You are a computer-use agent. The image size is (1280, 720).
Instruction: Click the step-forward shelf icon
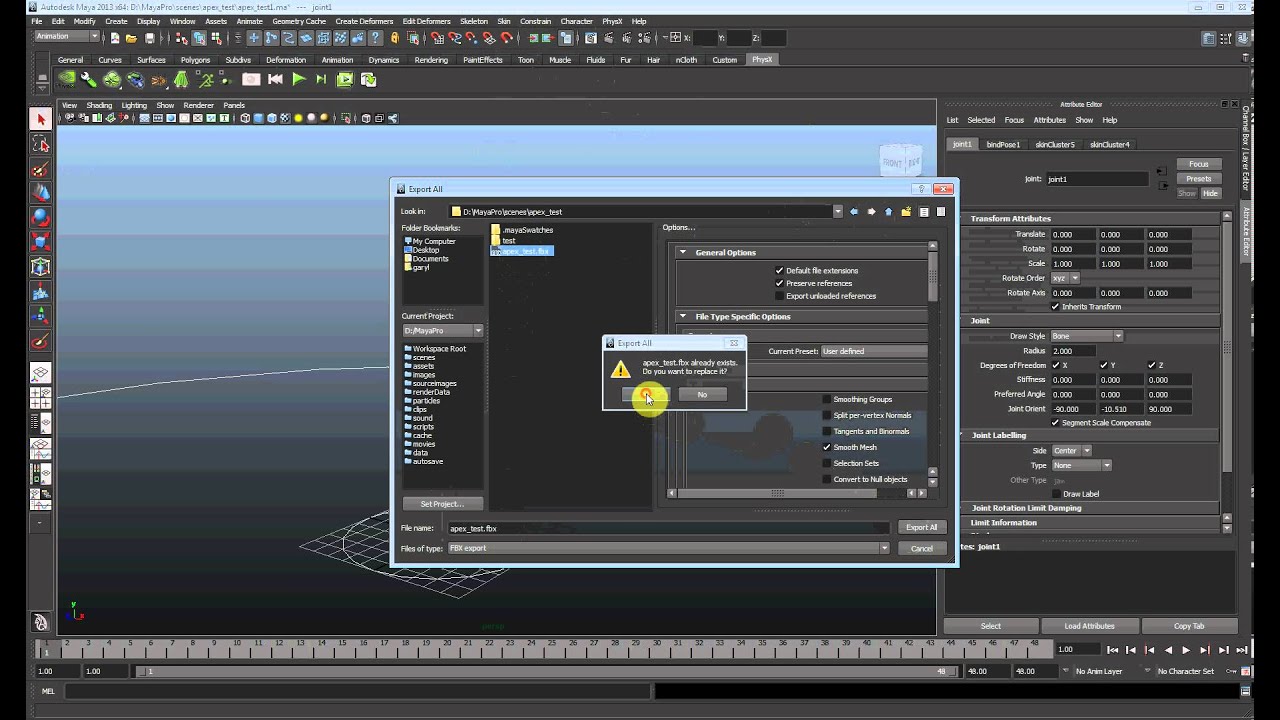point(321,80)
